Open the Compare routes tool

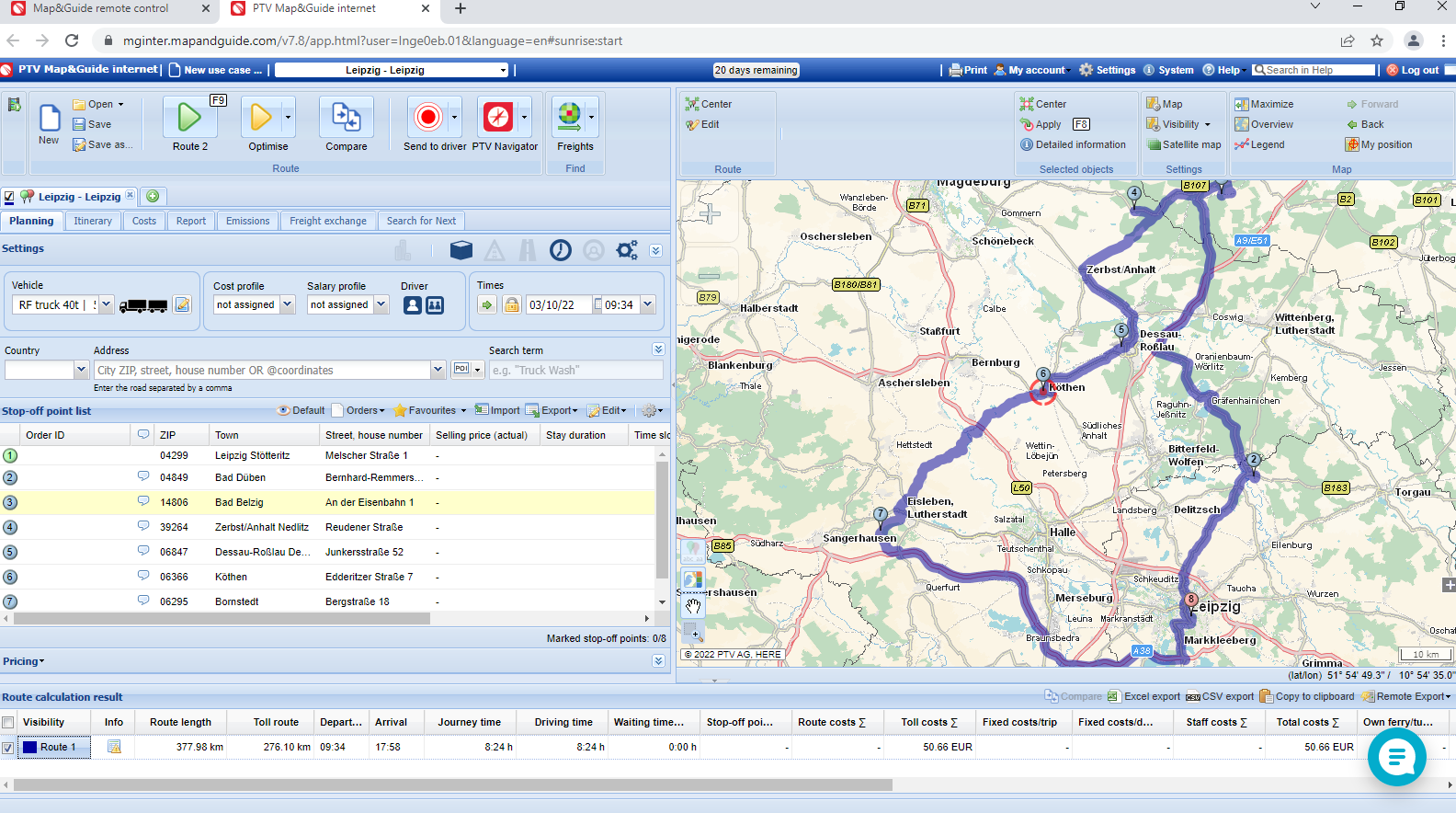(x=346, y=118)
